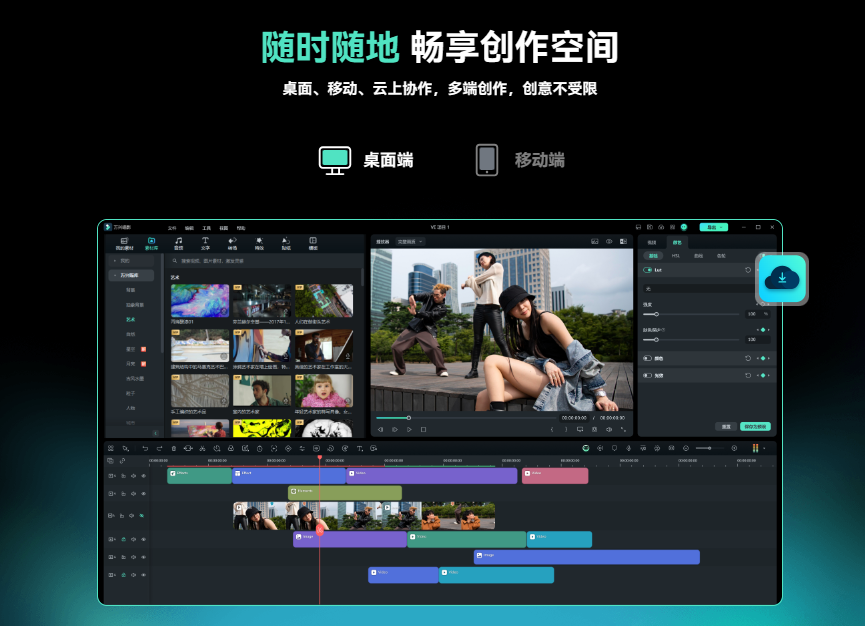Open the 音频 (Audio) media panel

(179, 241)
